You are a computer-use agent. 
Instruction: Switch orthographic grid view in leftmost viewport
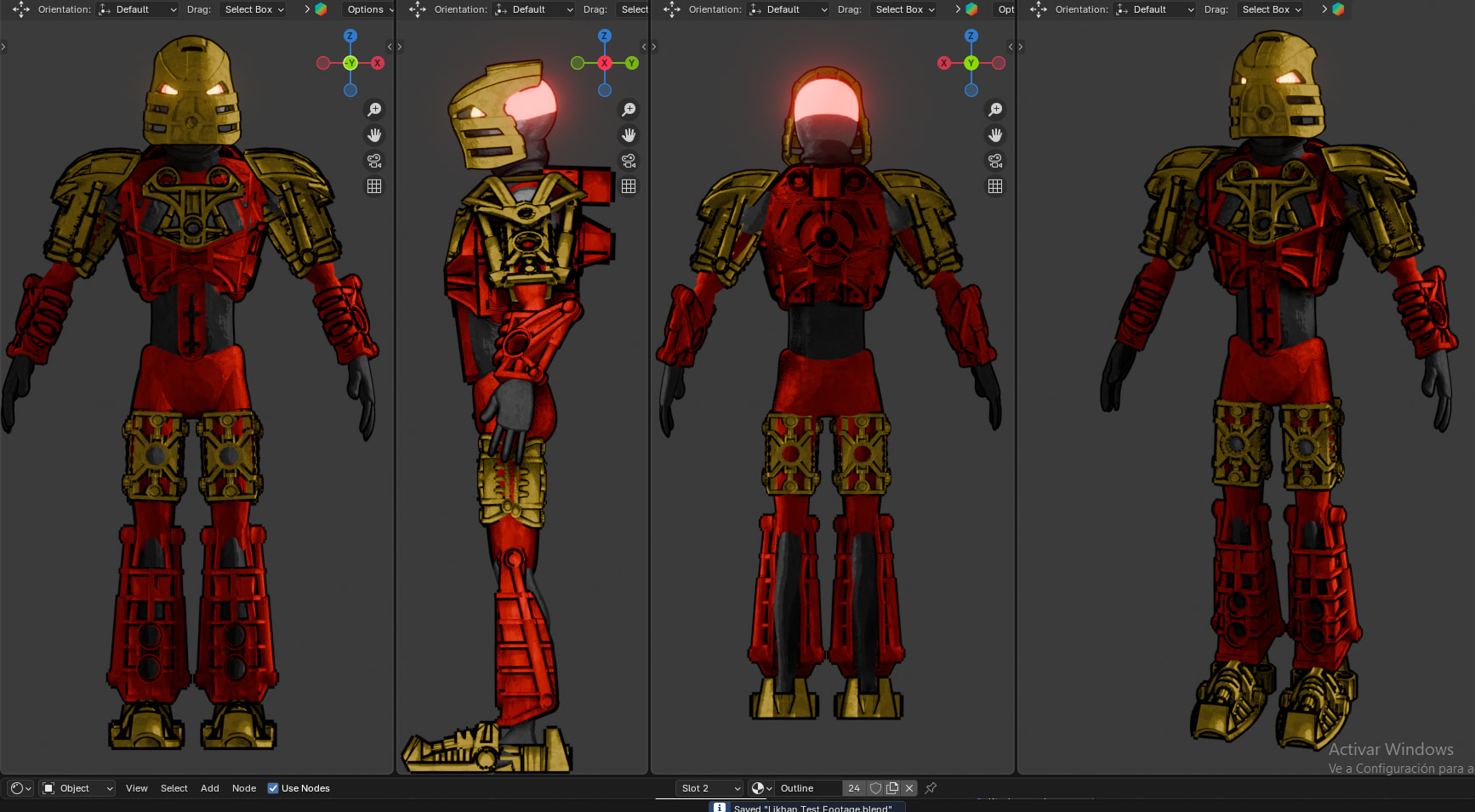pos(374,186)
